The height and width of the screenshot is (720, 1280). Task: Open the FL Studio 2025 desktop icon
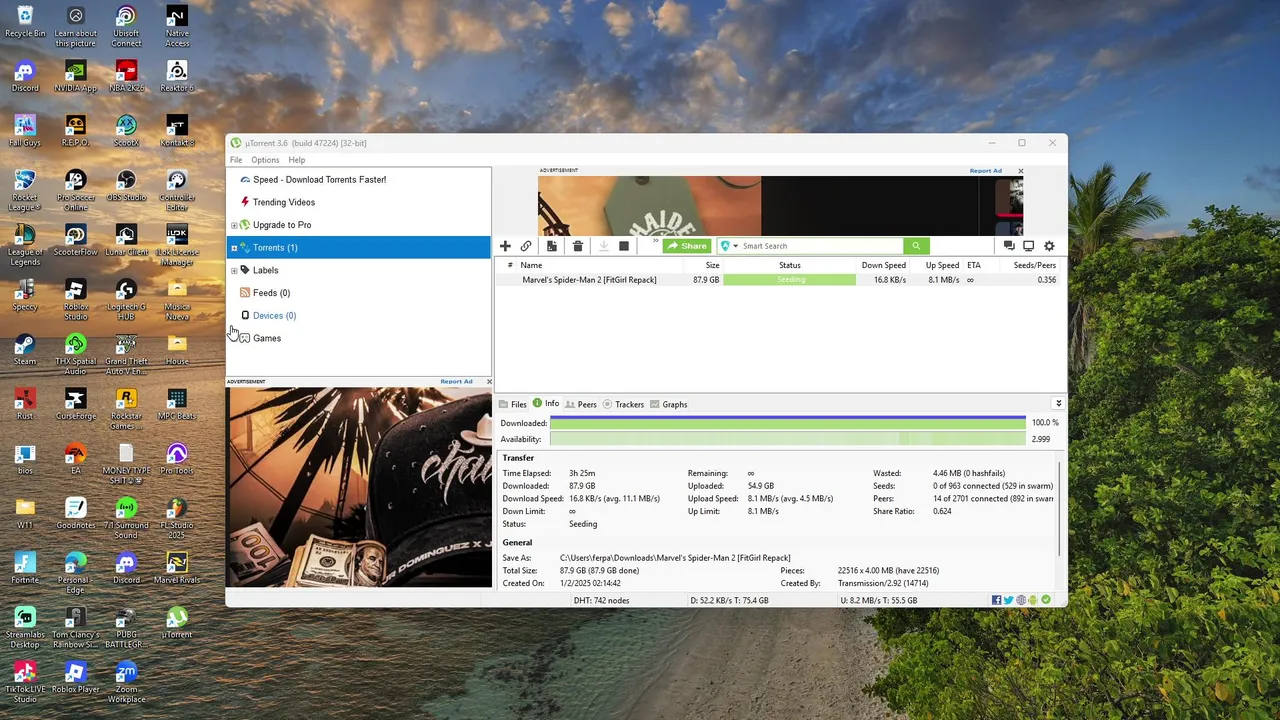coord(177,514)
